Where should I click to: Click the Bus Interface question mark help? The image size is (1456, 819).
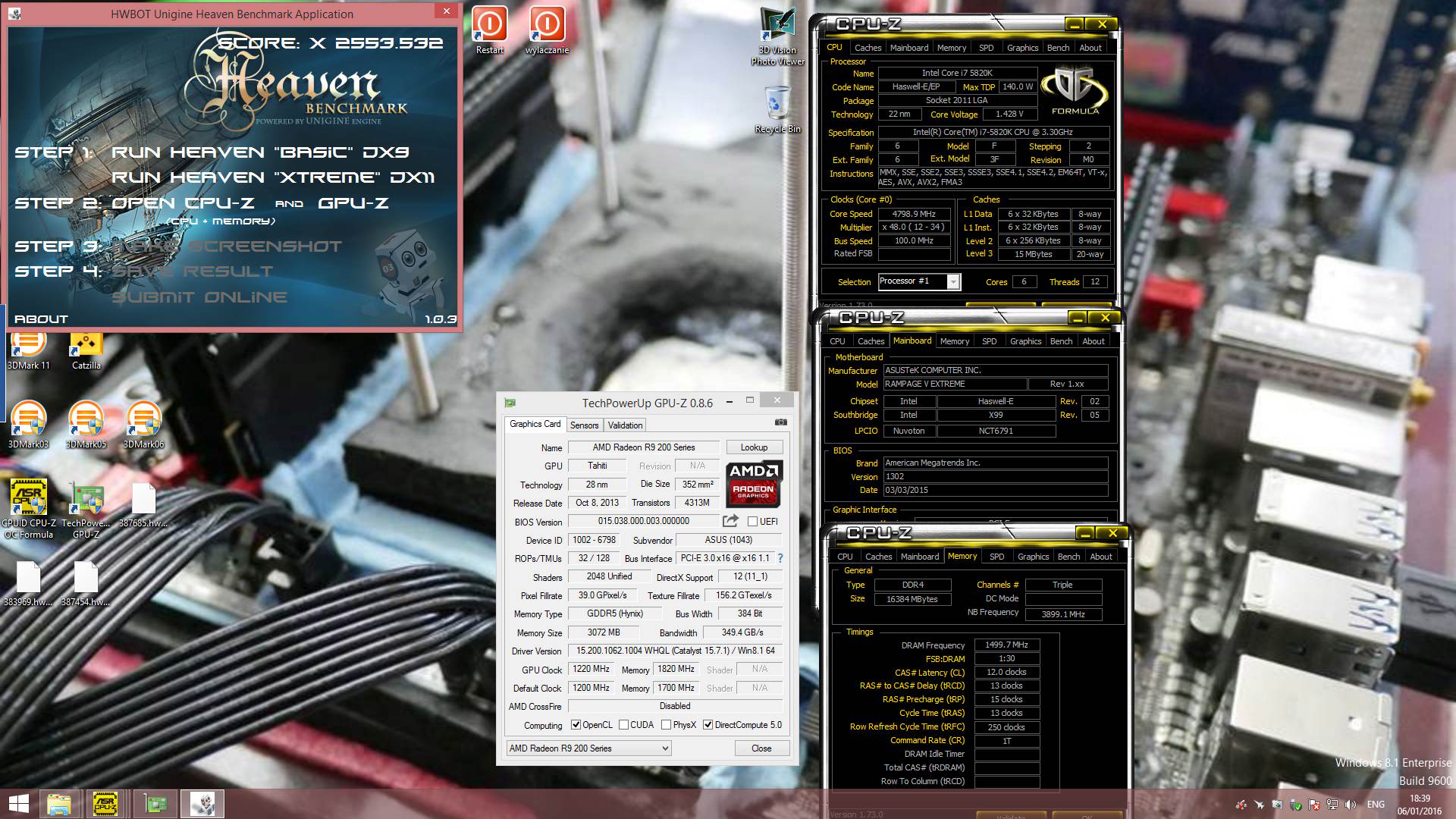pos(780,558)
